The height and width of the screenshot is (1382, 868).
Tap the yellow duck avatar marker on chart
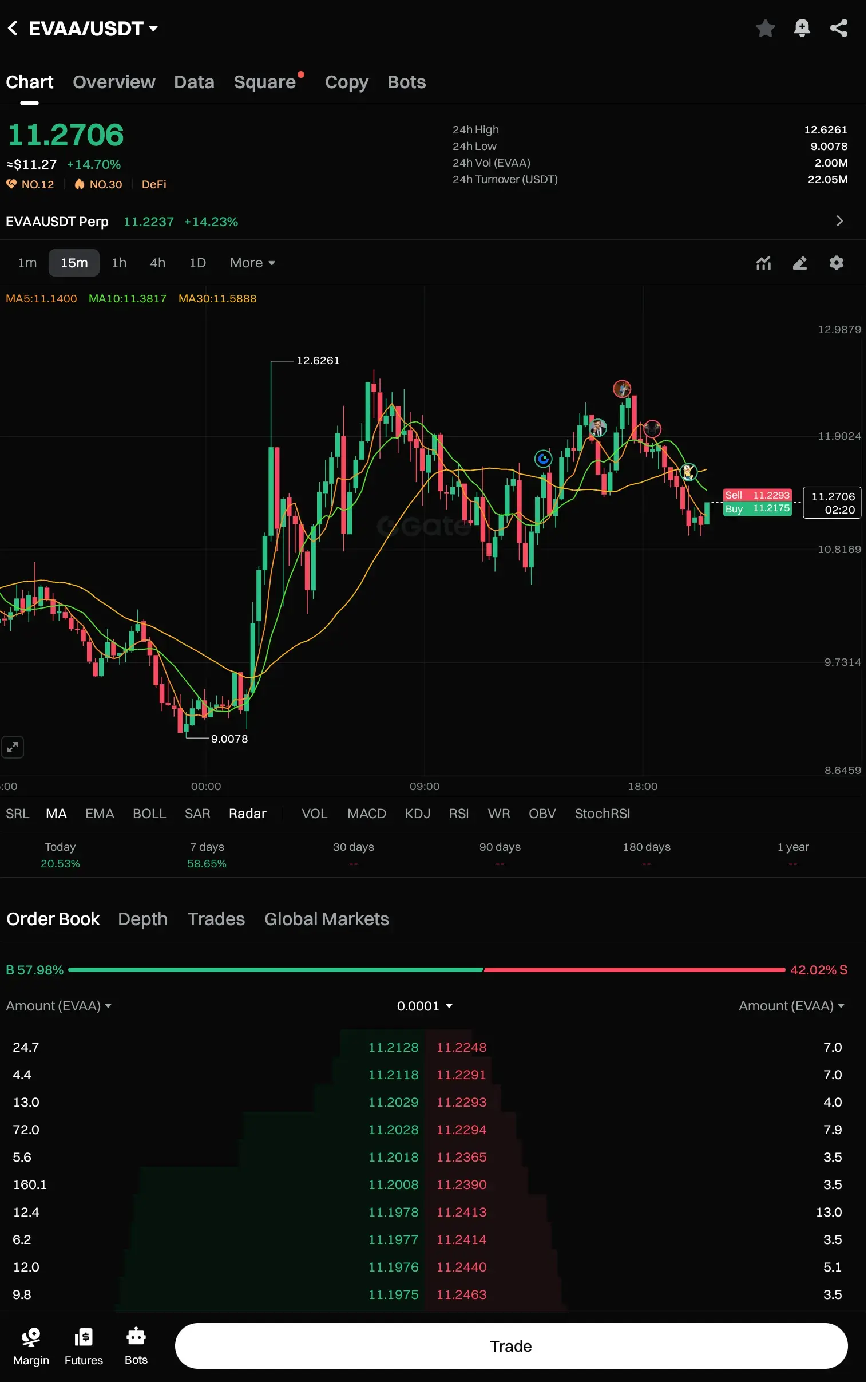(688, 472)
